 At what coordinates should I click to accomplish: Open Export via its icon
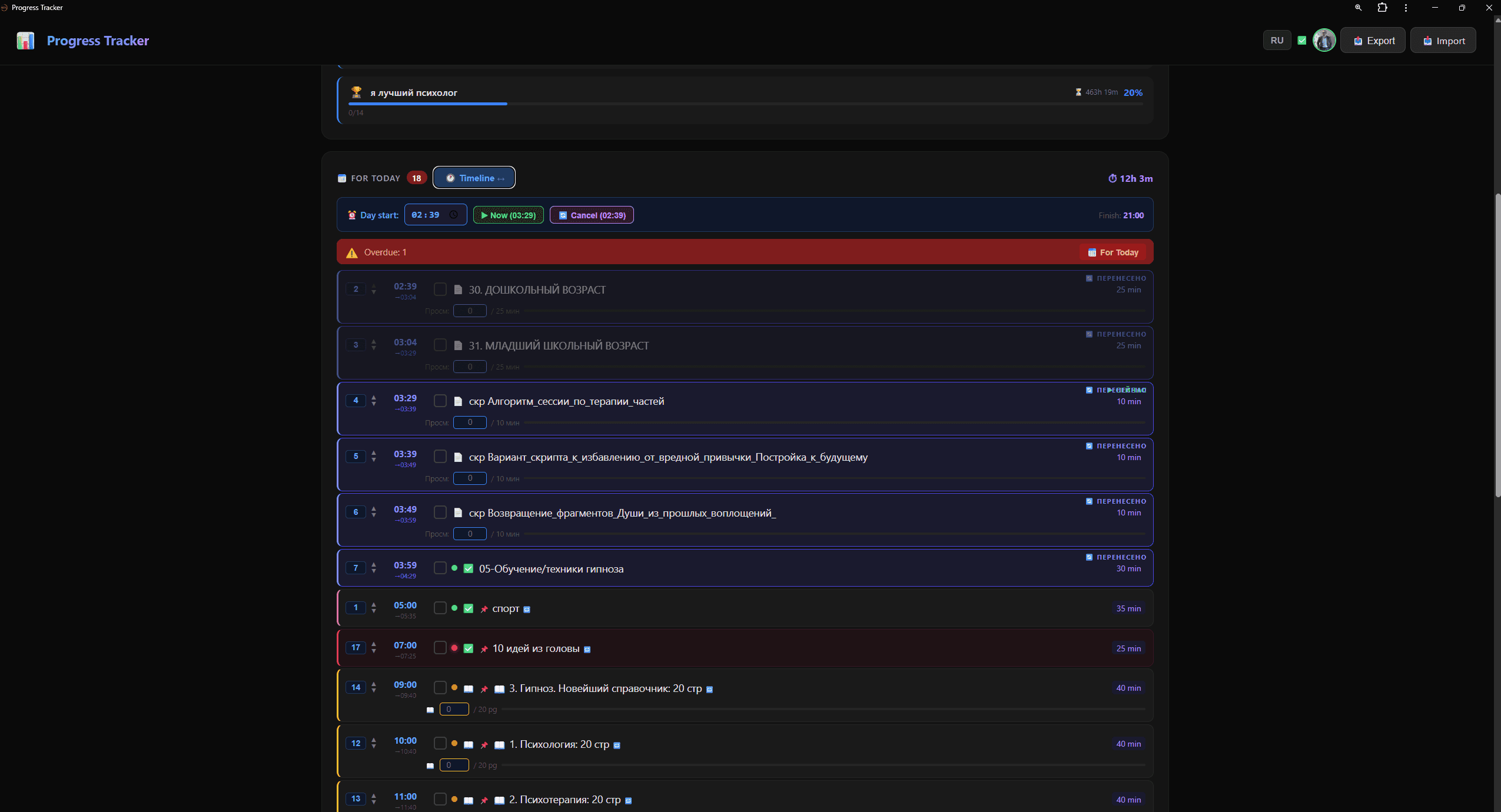(x=1357, y=40)
